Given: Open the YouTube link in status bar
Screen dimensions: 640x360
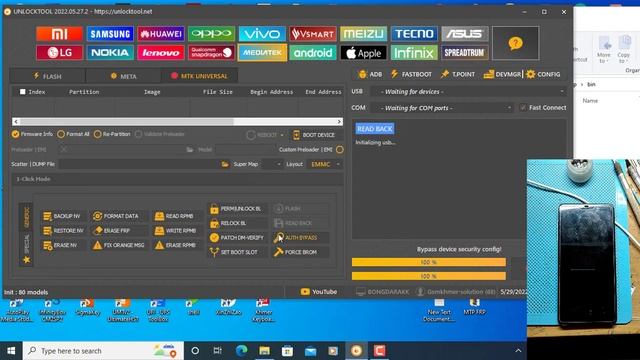Looking at the screenshot, I should point(319,292).
